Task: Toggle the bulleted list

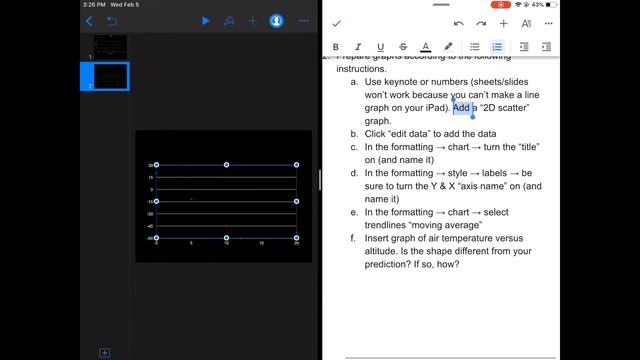Action: [x=474, y=47]
